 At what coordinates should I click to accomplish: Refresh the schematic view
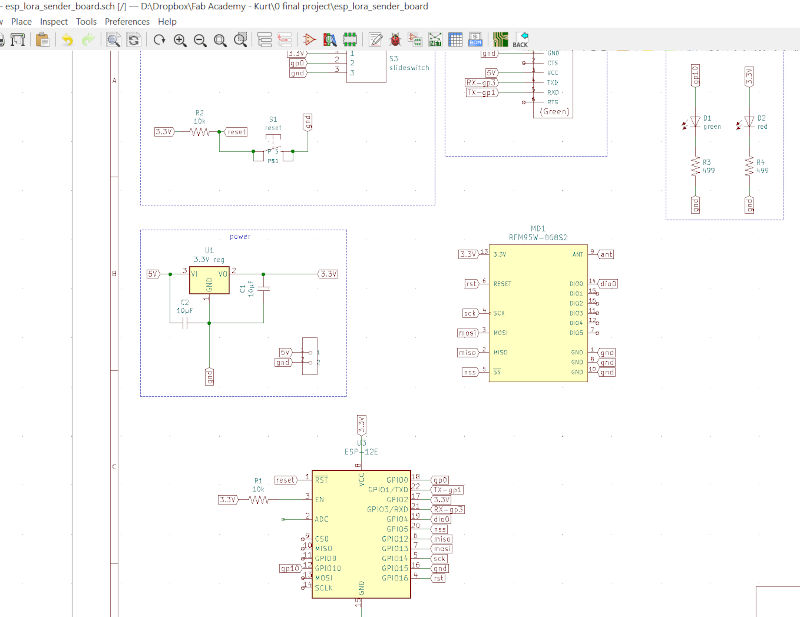click(159, 40)
